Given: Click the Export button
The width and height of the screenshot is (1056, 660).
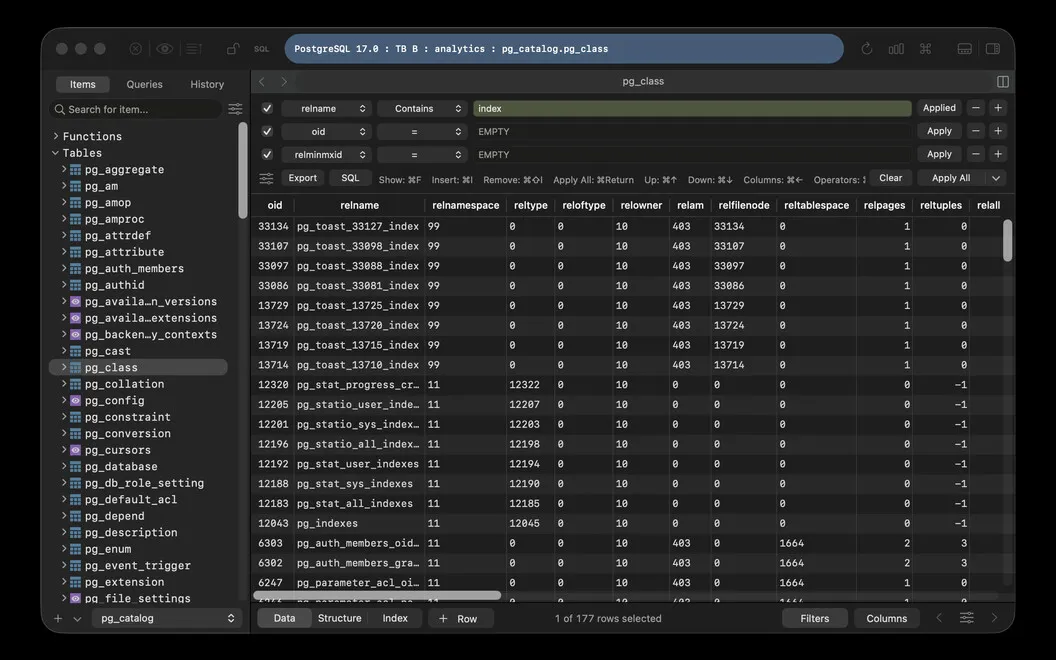Looking at the screenshot, I should pos(302,178).
